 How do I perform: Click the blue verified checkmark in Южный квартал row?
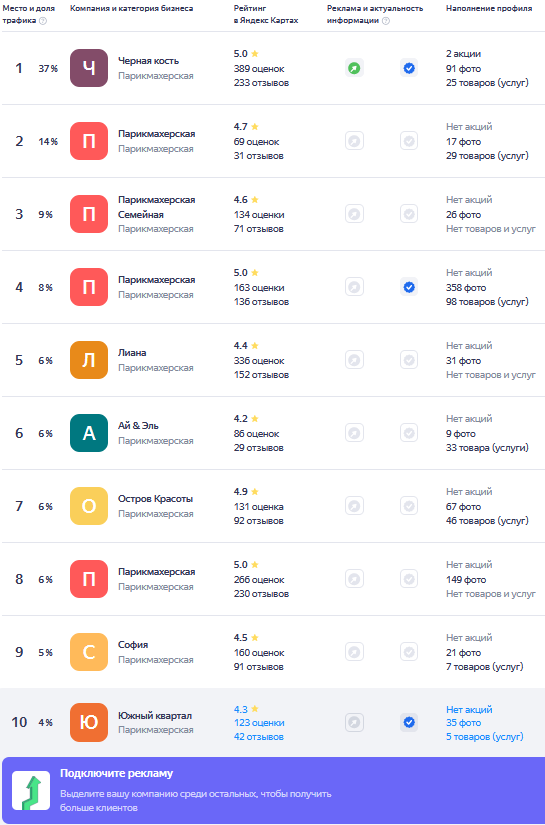(409, 722)
